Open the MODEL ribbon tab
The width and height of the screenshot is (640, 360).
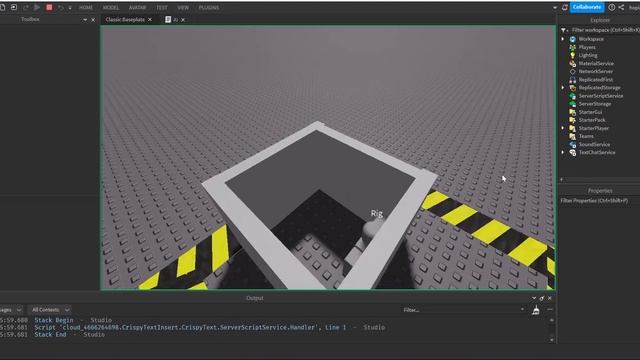tap(111, 8)
